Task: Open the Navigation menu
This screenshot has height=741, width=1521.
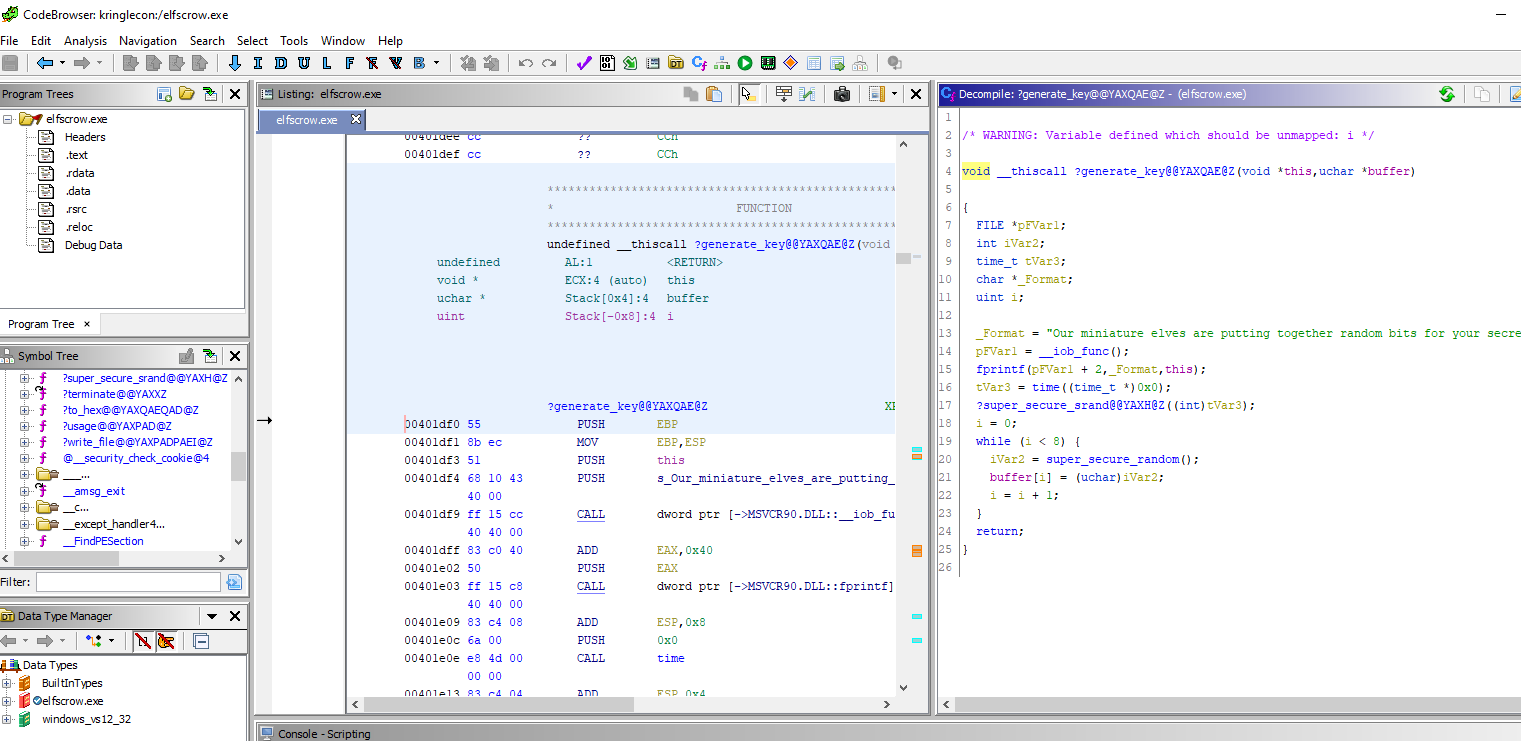Action: [x=148, y=41]
